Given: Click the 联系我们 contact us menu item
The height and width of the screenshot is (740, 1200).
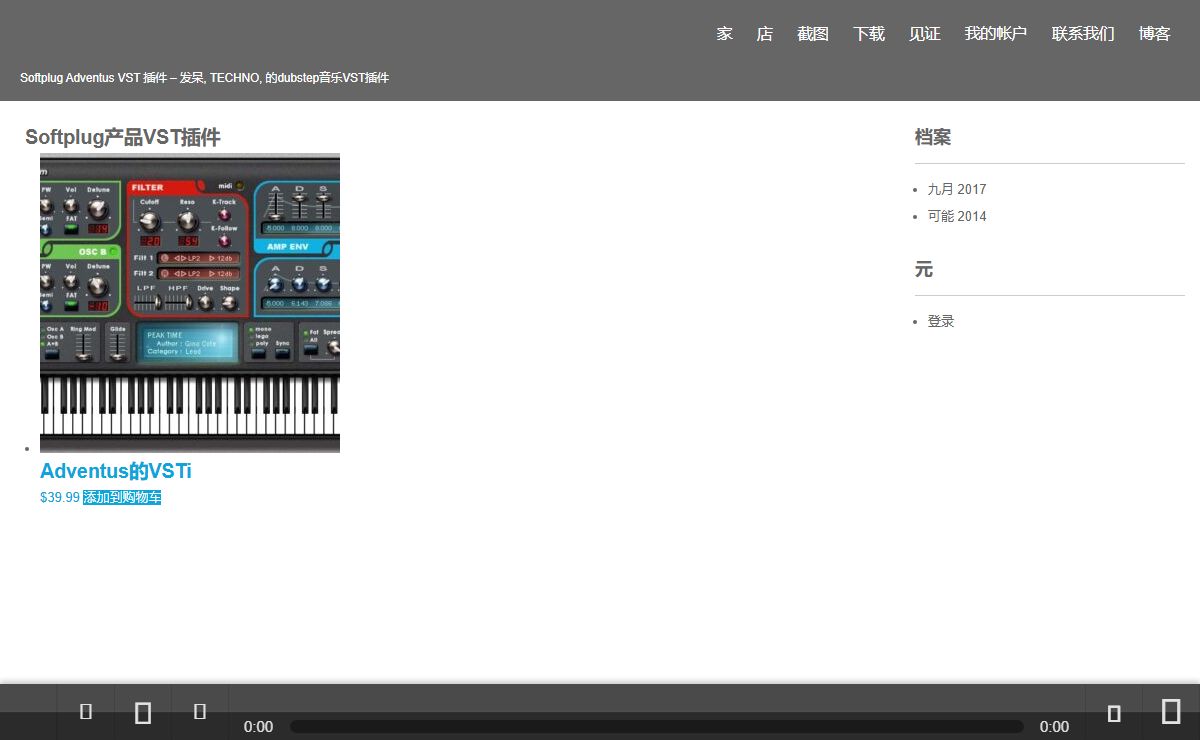Looking at the screenshot, I should click(x=1083, y=34).
